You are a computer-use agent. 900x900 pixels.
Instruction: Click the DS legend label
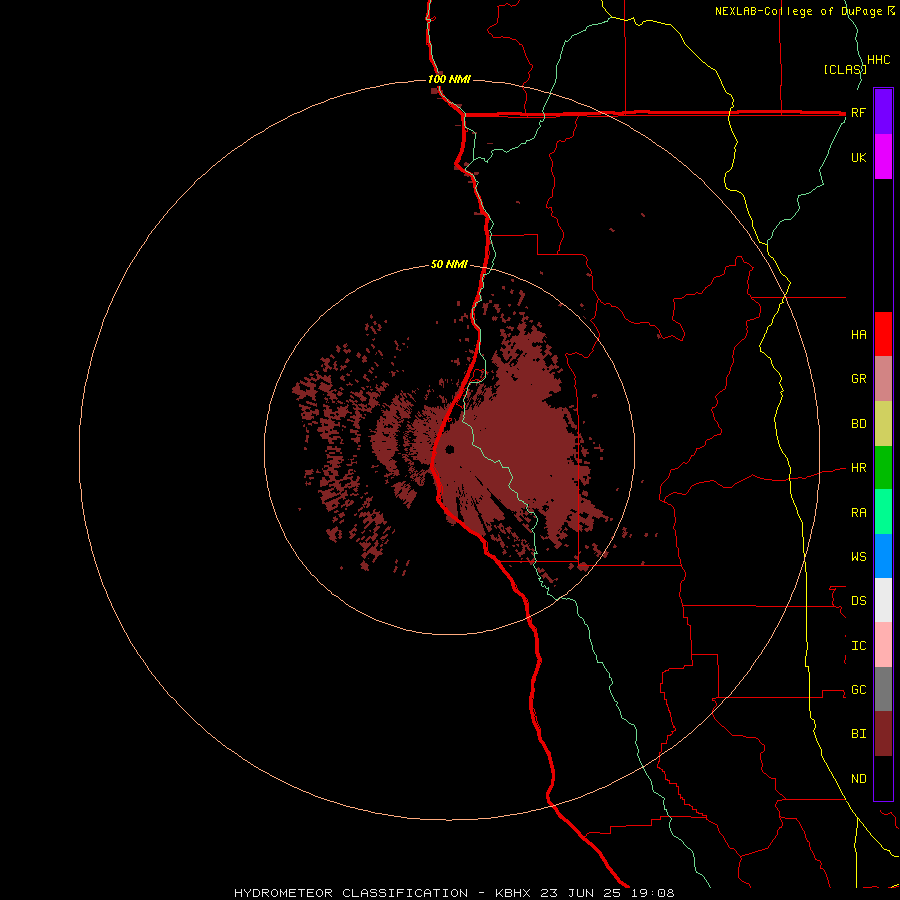pos(858,601)
